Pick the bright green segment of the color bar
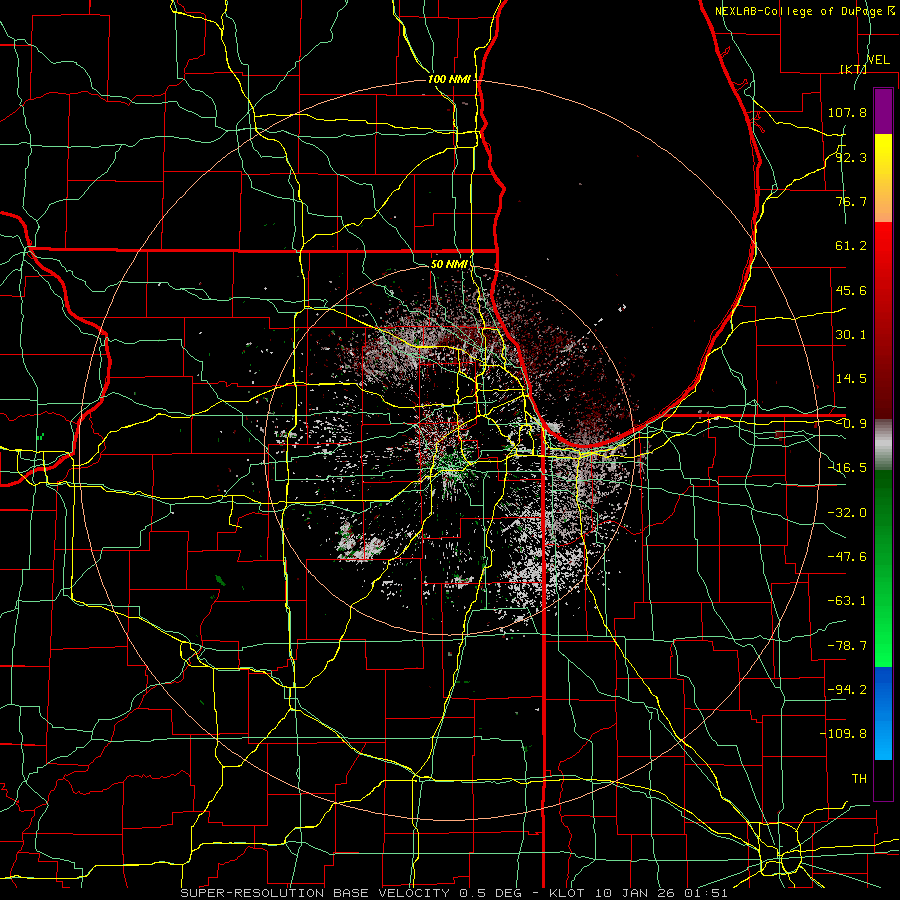This screenshot has width=900, height=900. click(883, 568)
